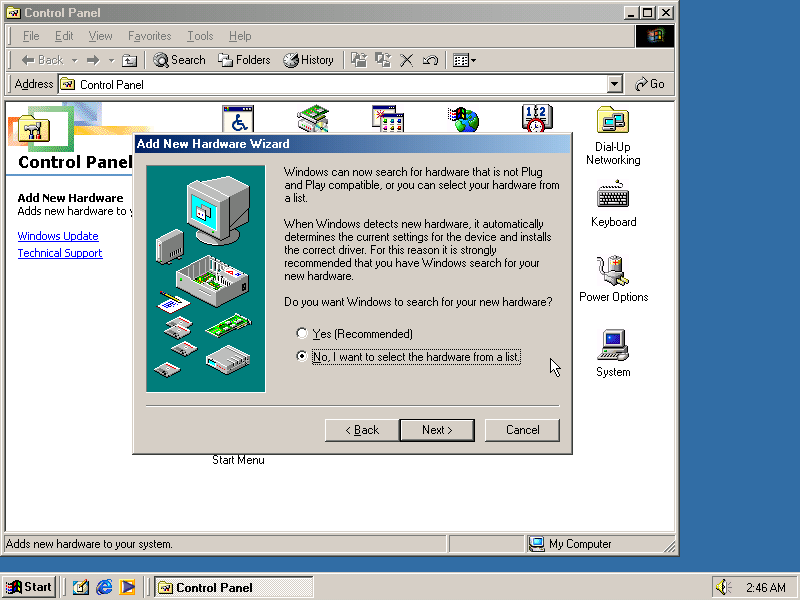This screenshot has width=800, height=600.
Task: Click the Undo toolbar icon
Action: pos(430,59)
